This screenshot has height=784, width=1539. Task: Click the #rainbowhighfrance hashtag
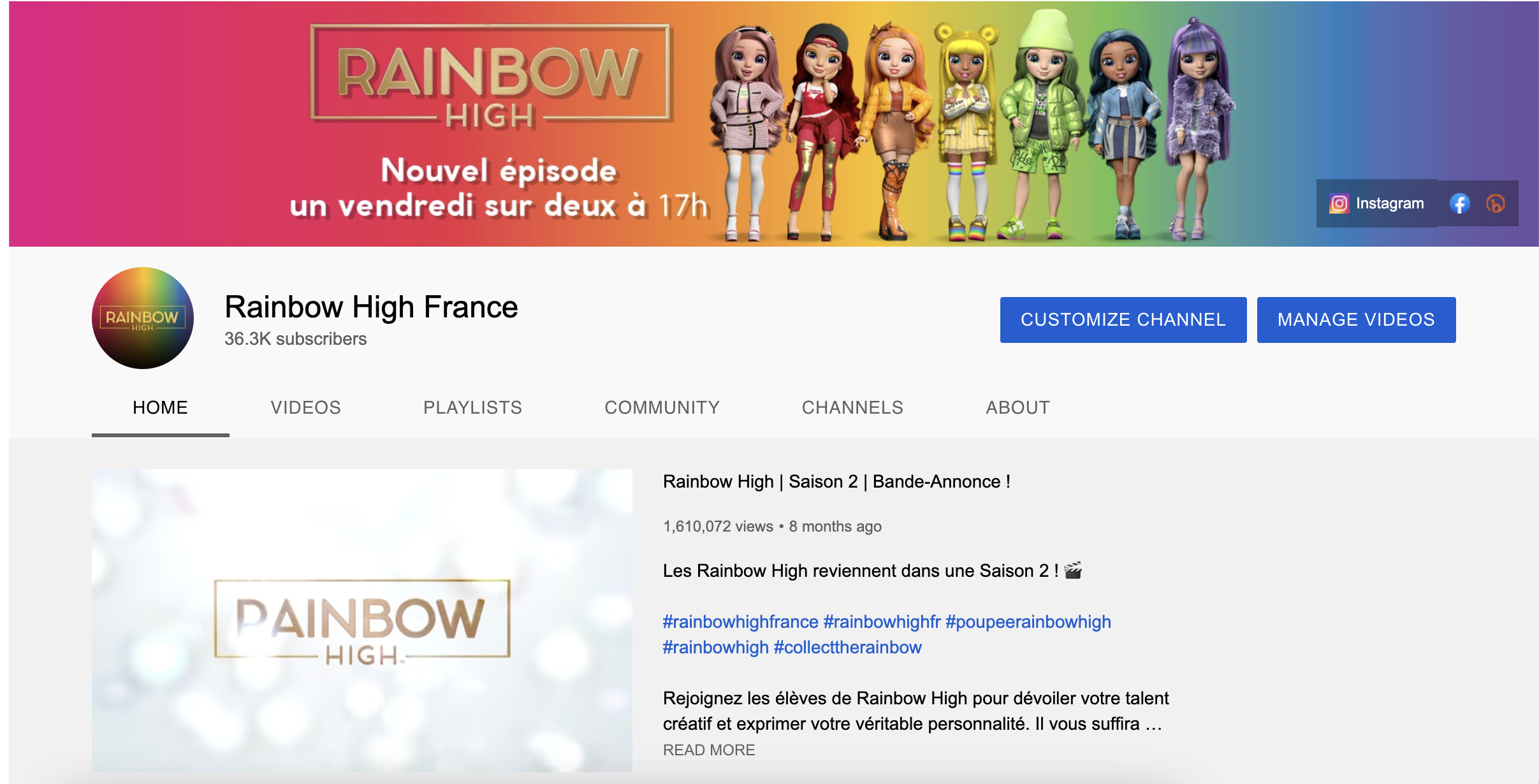[741, 621]
